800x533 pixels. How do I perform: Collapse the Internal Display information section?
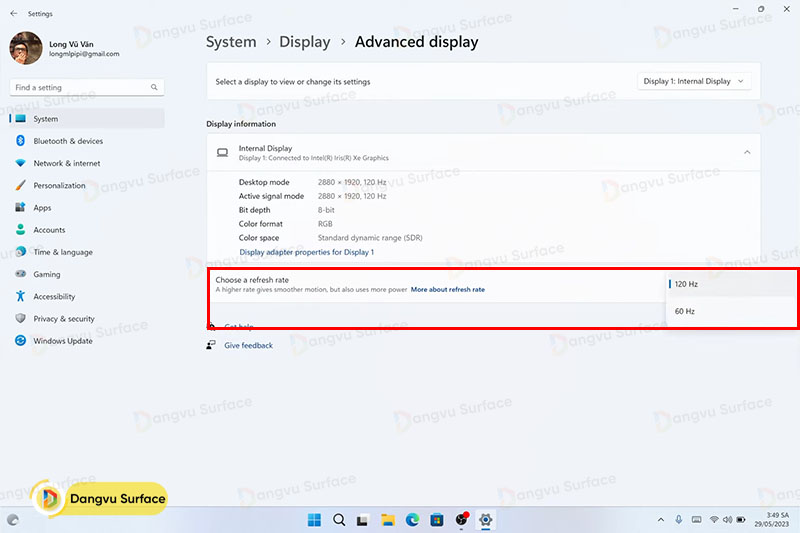click(746, 152)
